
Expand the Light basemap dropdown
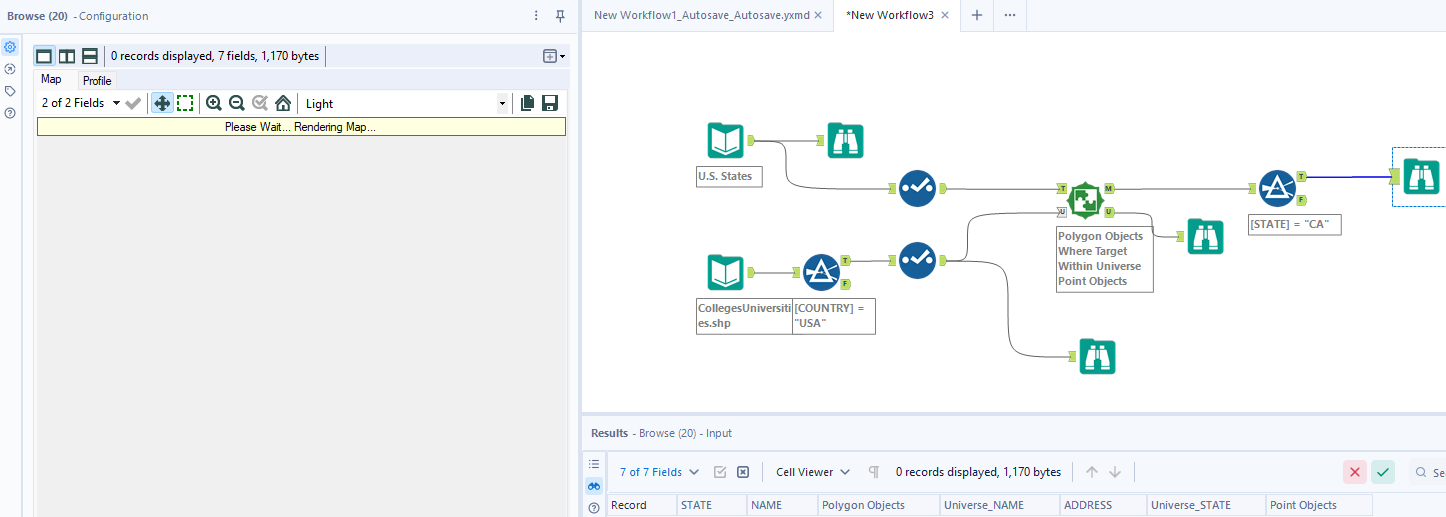click(501, 103)
